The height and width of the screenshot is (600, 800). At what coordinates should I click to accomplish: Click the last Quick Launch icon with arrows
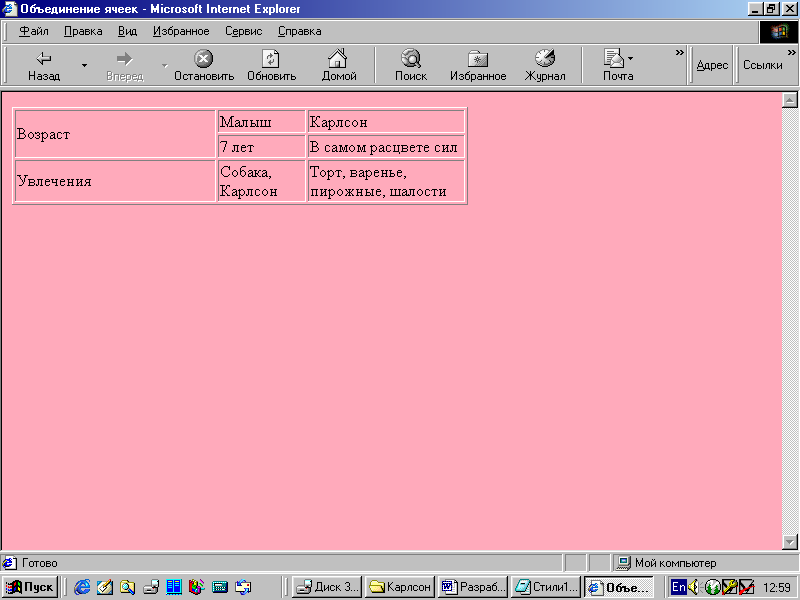click(x=243, y=587)
